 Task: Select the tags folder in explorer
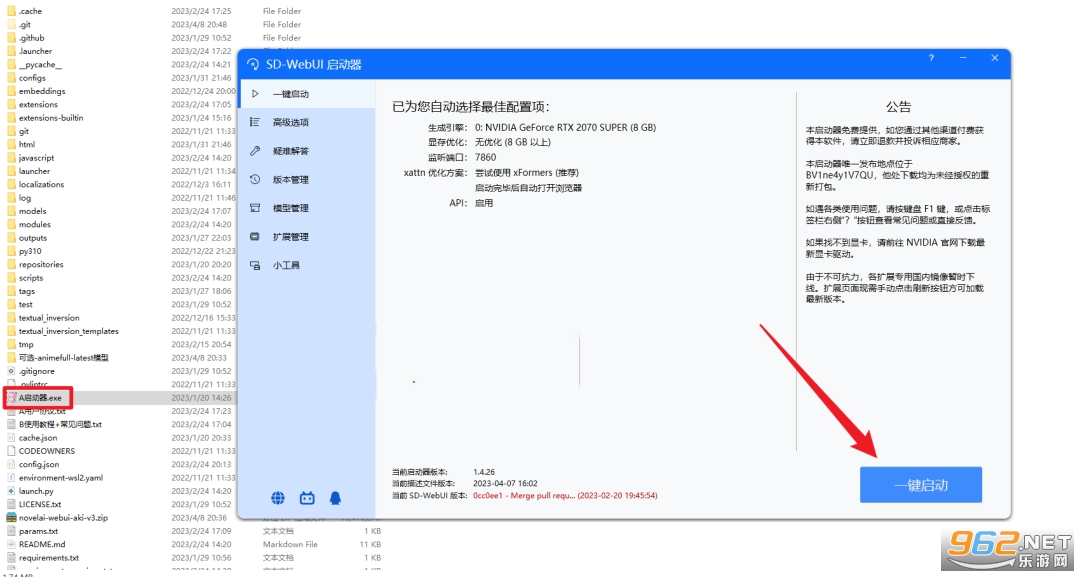pos(27,291)
